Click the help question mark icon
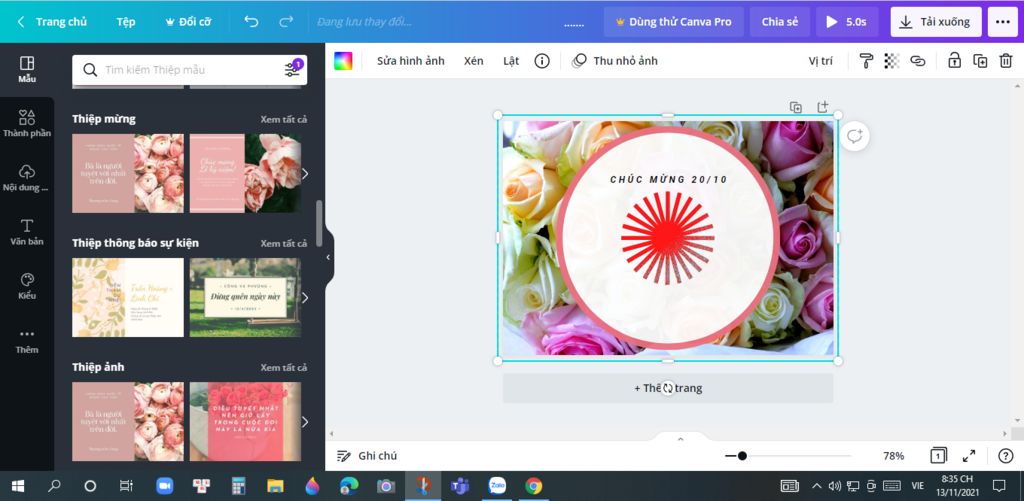Viewport: 1024px width, 501px height. click(x=1006, y=456)
